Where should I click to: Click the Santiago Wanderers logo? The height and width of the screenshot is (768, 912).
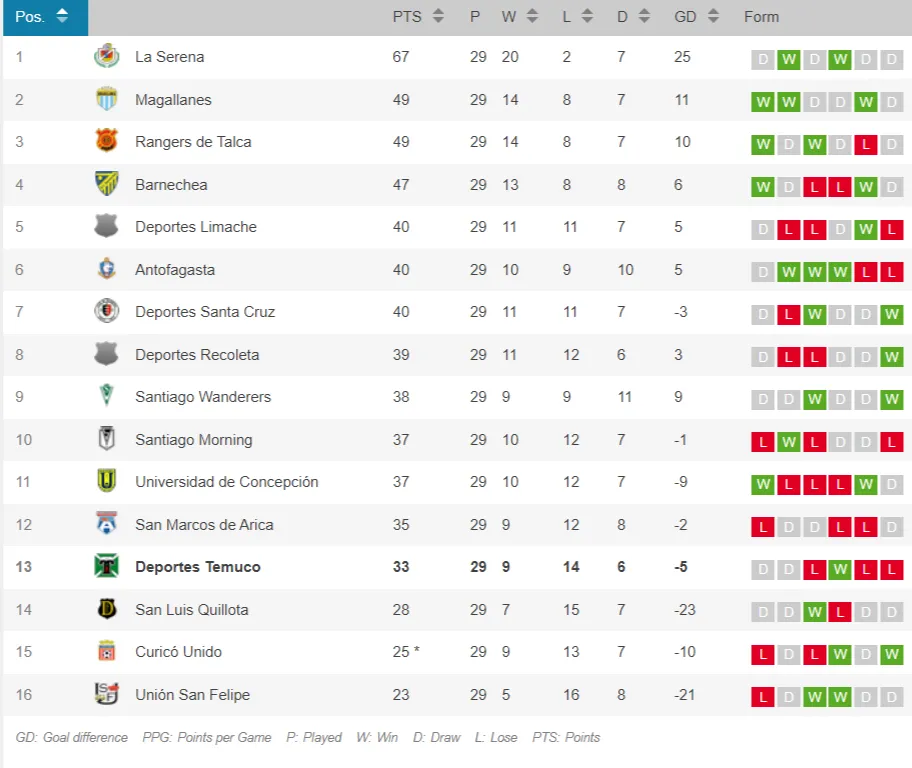click(106, 397)
